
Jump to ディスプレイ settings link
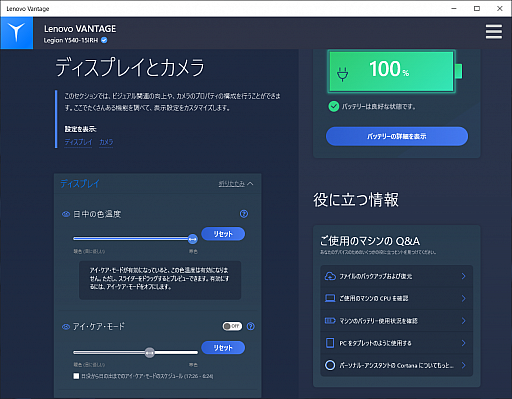tap(78, 142)
